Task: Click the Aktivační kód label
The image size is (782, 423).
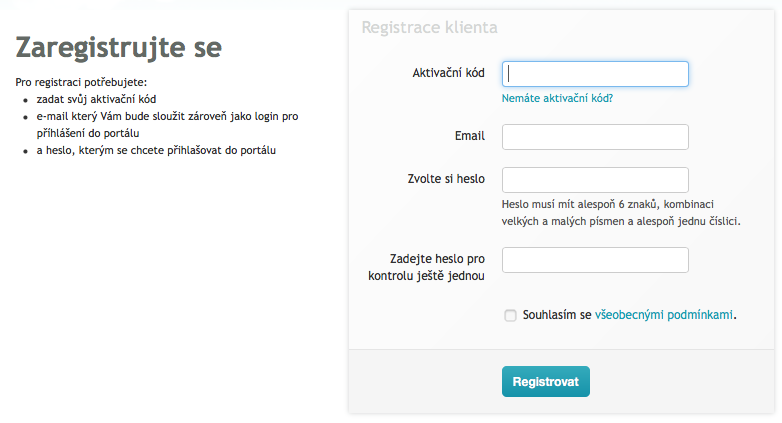Action: tap(448, 73)
